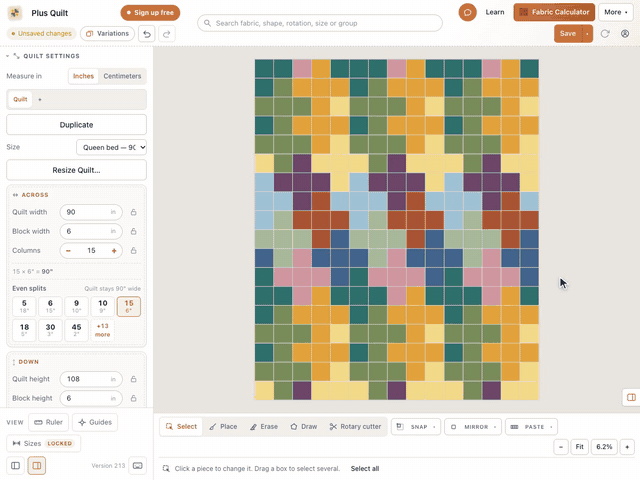This screenshot has width=640, height=480.
Task: Open Resize Quilt dialog
Action: tap(76, 170)
